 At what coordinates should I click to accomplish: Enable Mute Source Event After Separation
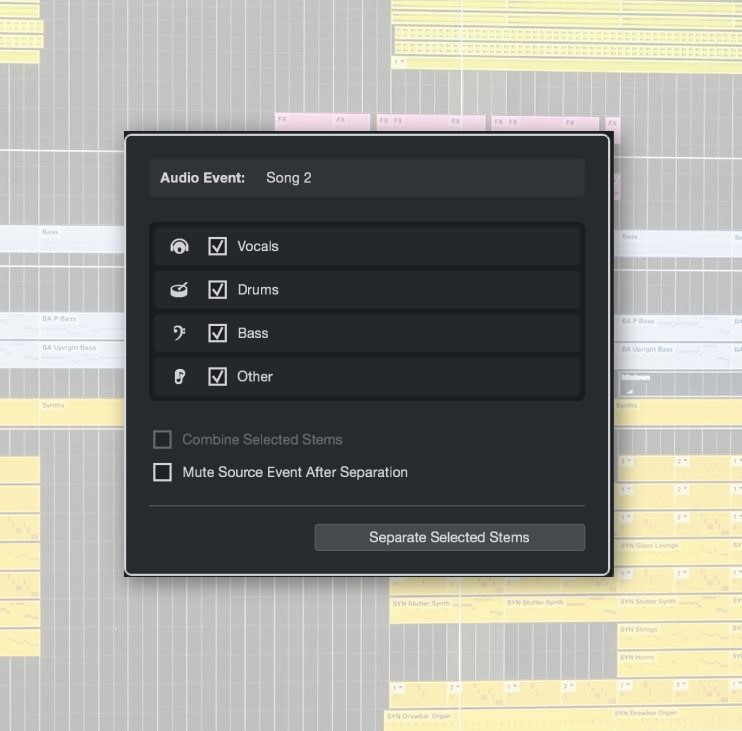coord(162,472)
